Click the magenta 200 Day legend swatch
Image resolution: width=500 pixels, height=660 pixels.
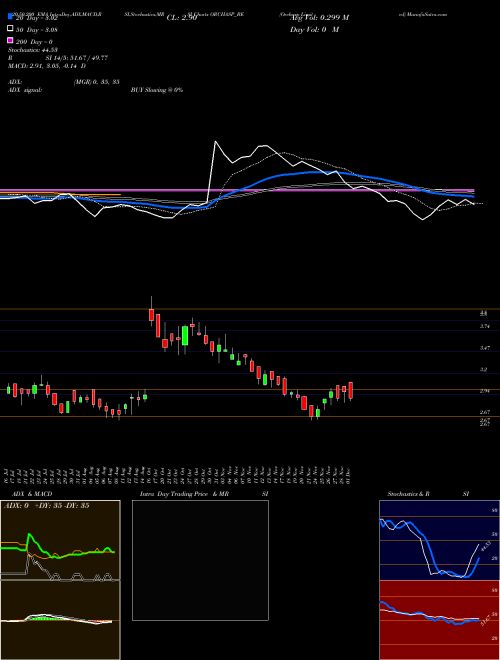[10, 41]
